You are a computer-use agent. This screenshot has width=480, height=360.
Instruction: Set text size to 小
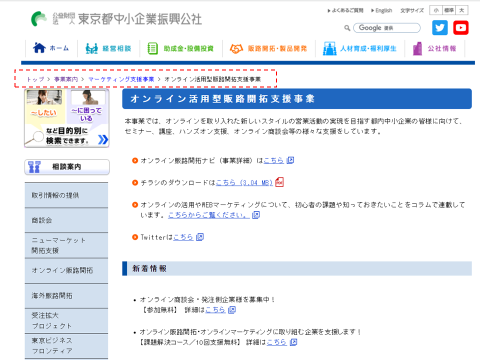click(436, 10)
